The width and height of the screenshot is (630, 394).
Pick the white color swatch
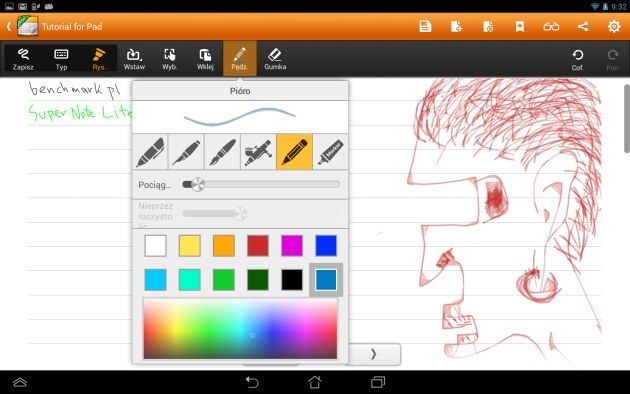tap(155, 245)
